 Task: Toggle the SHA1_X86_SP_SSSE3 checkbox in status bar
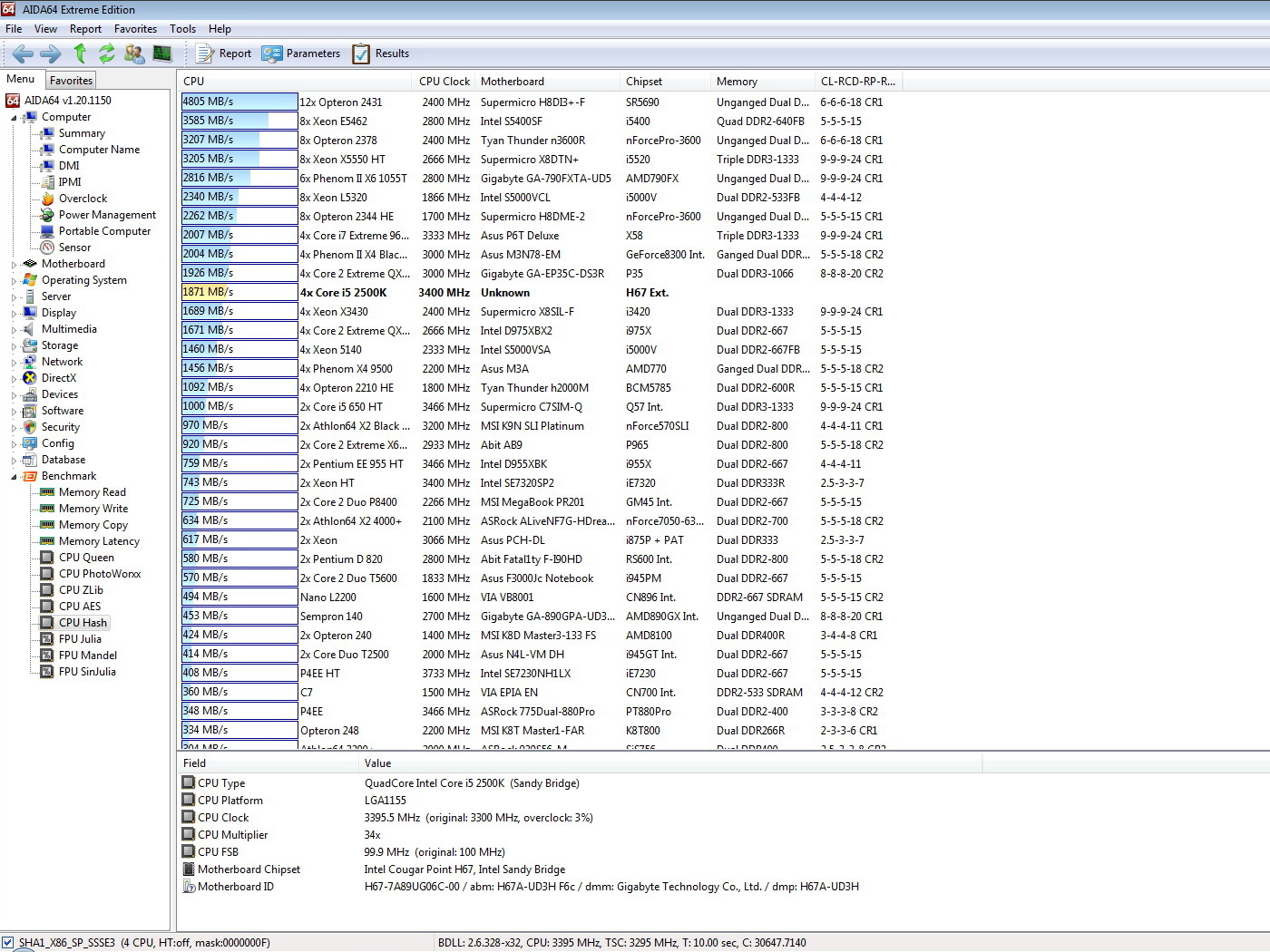coord(8,942)
